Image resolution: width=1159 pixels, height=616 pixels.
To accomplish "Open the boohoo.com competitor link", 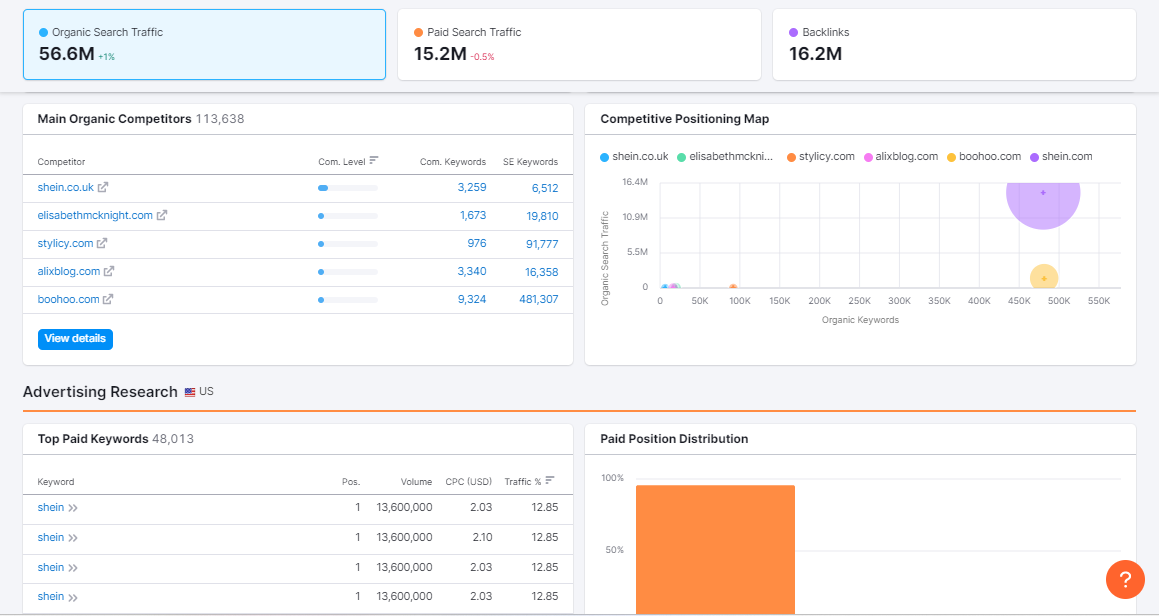I will 69,299.
